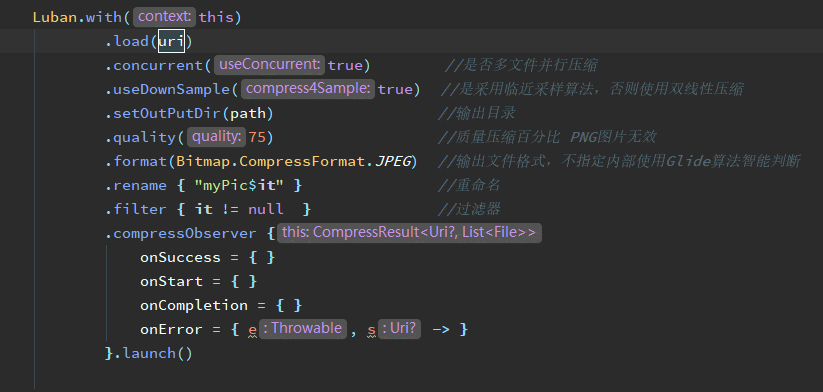The height and width of the screenshot is (392, 823).
Task: Click the underlined parameter 's' in onError
Action: point(372,330)
